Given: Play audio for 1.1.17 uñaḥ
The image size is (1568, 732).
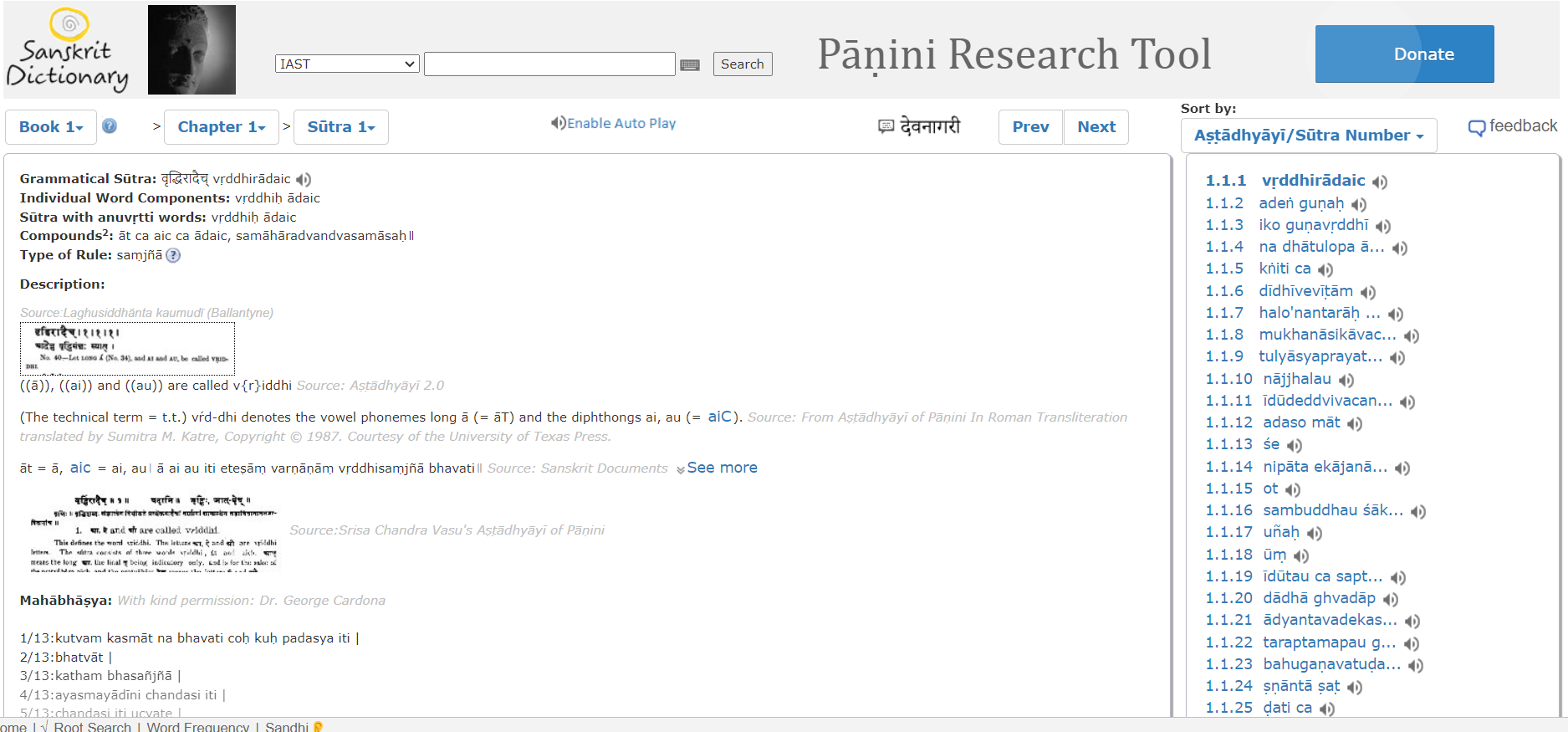Looking at the screenshot, I should 1315,533.
